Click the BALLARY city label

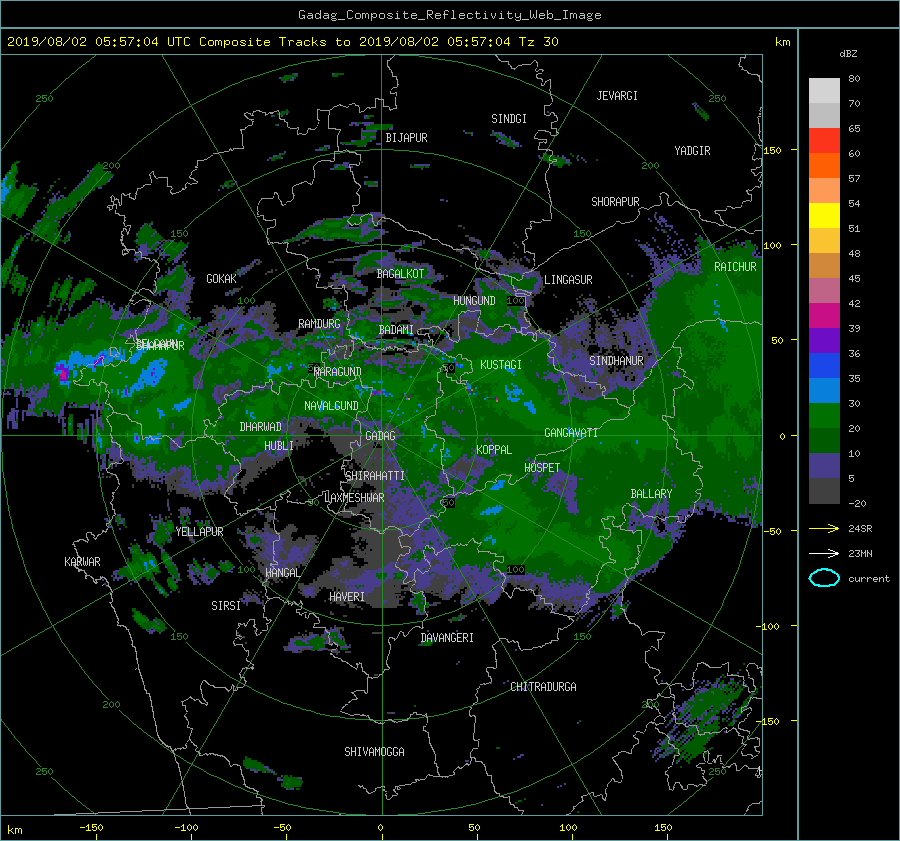(x=651, y=494)
